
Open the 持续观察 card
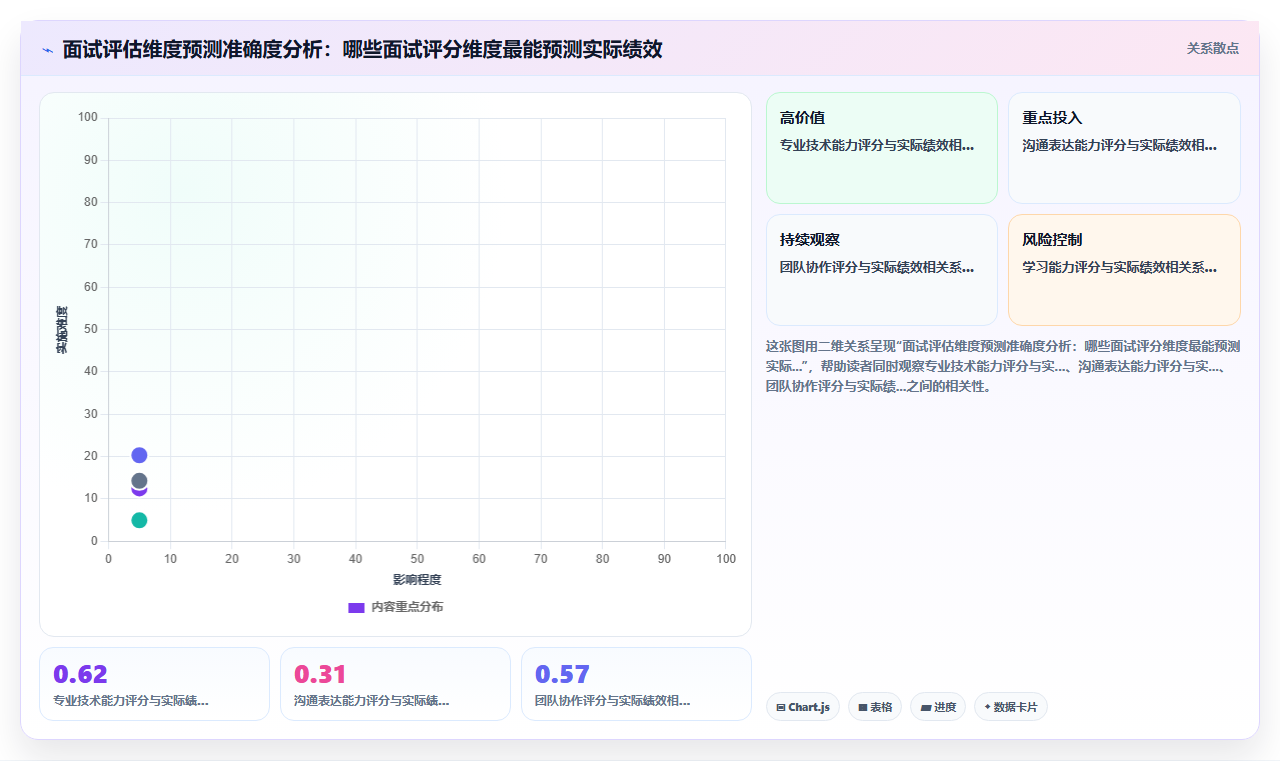[882, 270]
